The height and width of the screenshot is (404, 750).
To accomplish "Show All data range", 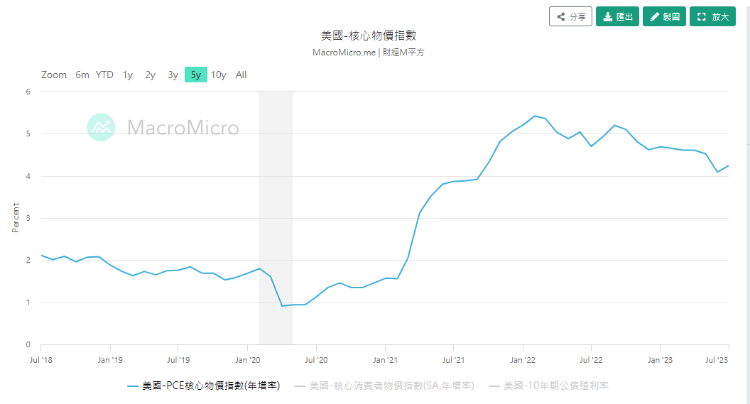I will (241, 75).
